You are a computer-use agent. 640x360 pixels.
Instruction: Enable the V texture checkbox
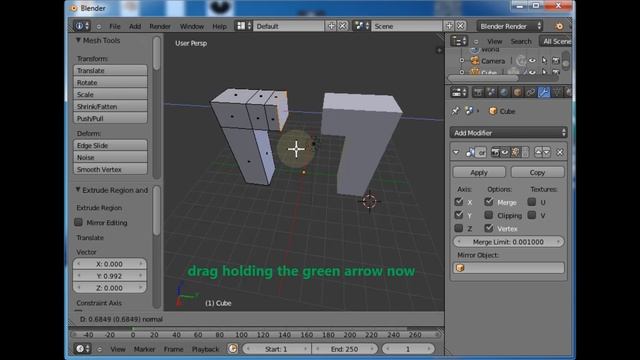(x=532, y=215)
